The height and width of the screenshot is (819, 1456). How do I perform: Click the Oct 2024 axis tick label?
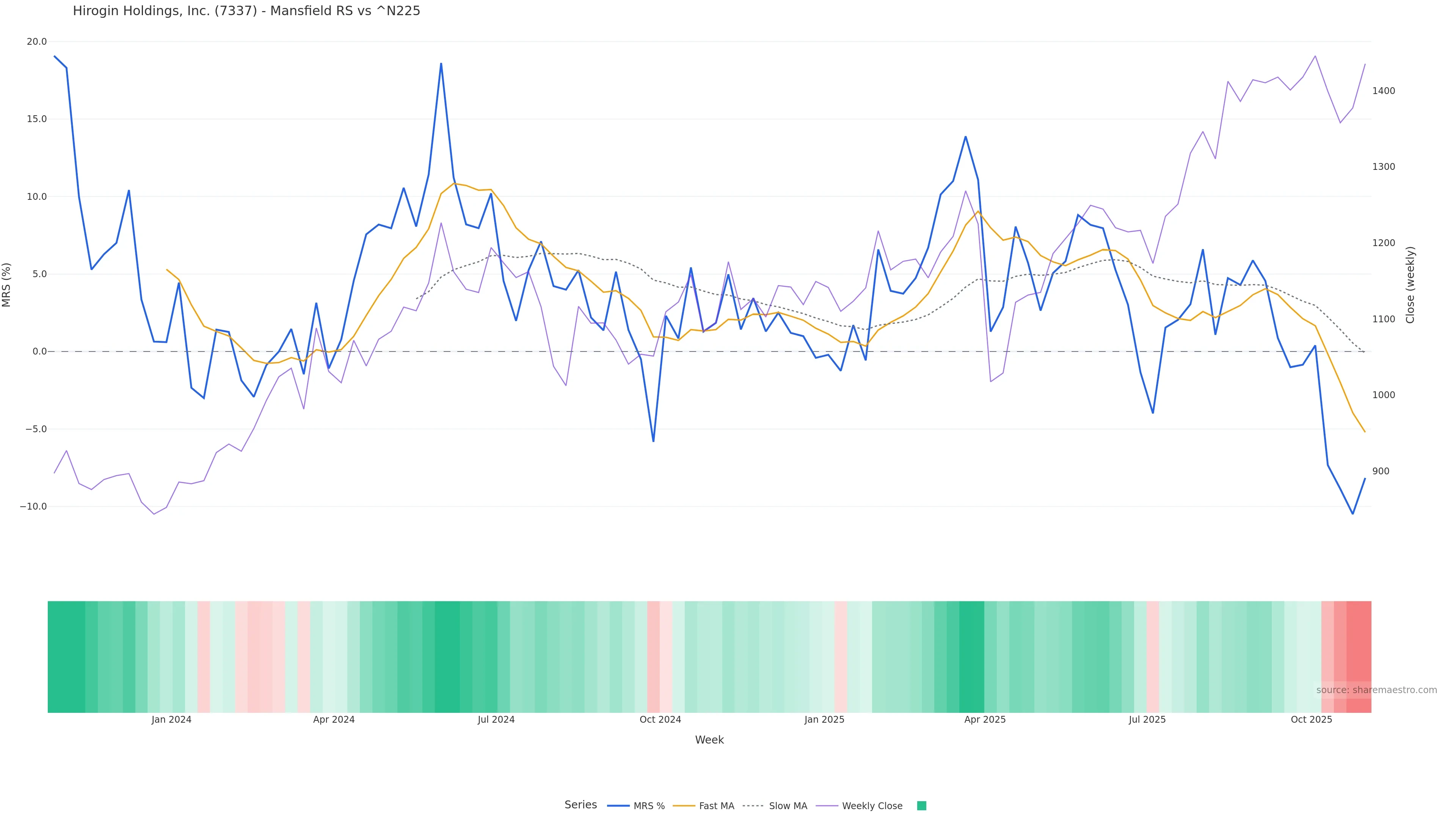[x=660, y=720]
